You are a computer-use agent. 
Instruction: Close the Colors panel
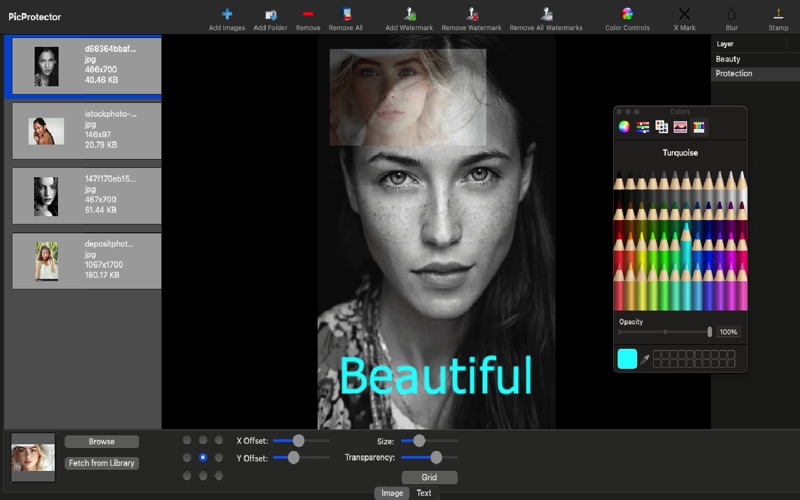tap(619, 112)
